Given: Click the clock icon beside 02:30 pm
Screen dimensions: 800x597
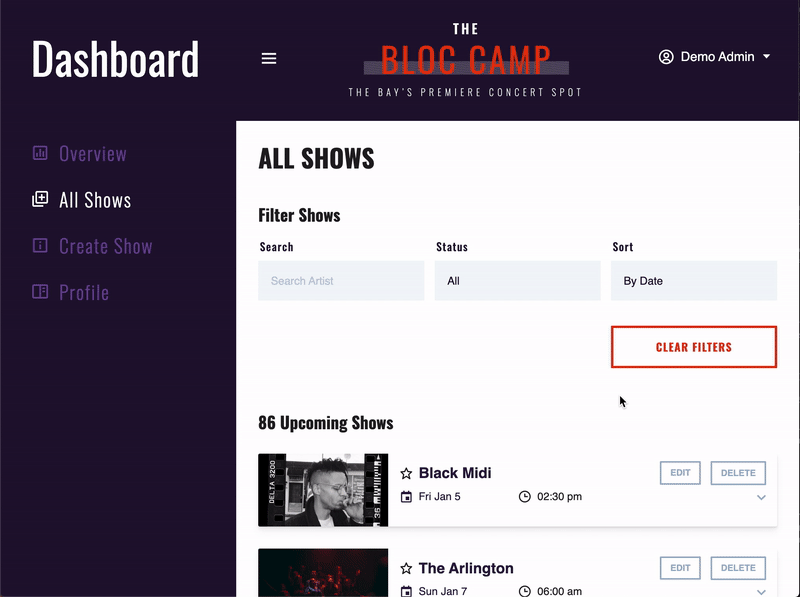Looking at the screenshot, I should (x=523, y=497).
